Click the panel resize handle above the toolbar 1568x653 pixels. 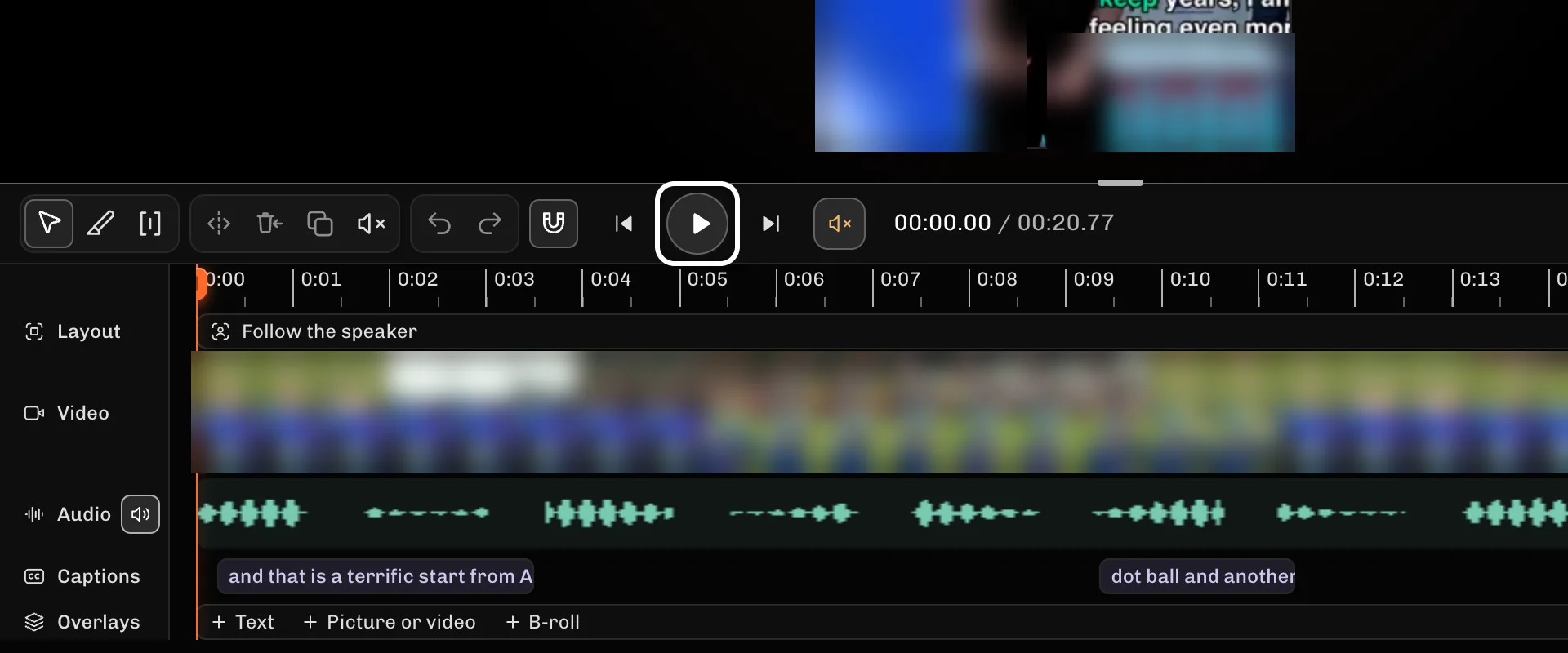click(x=1120, y=183)
